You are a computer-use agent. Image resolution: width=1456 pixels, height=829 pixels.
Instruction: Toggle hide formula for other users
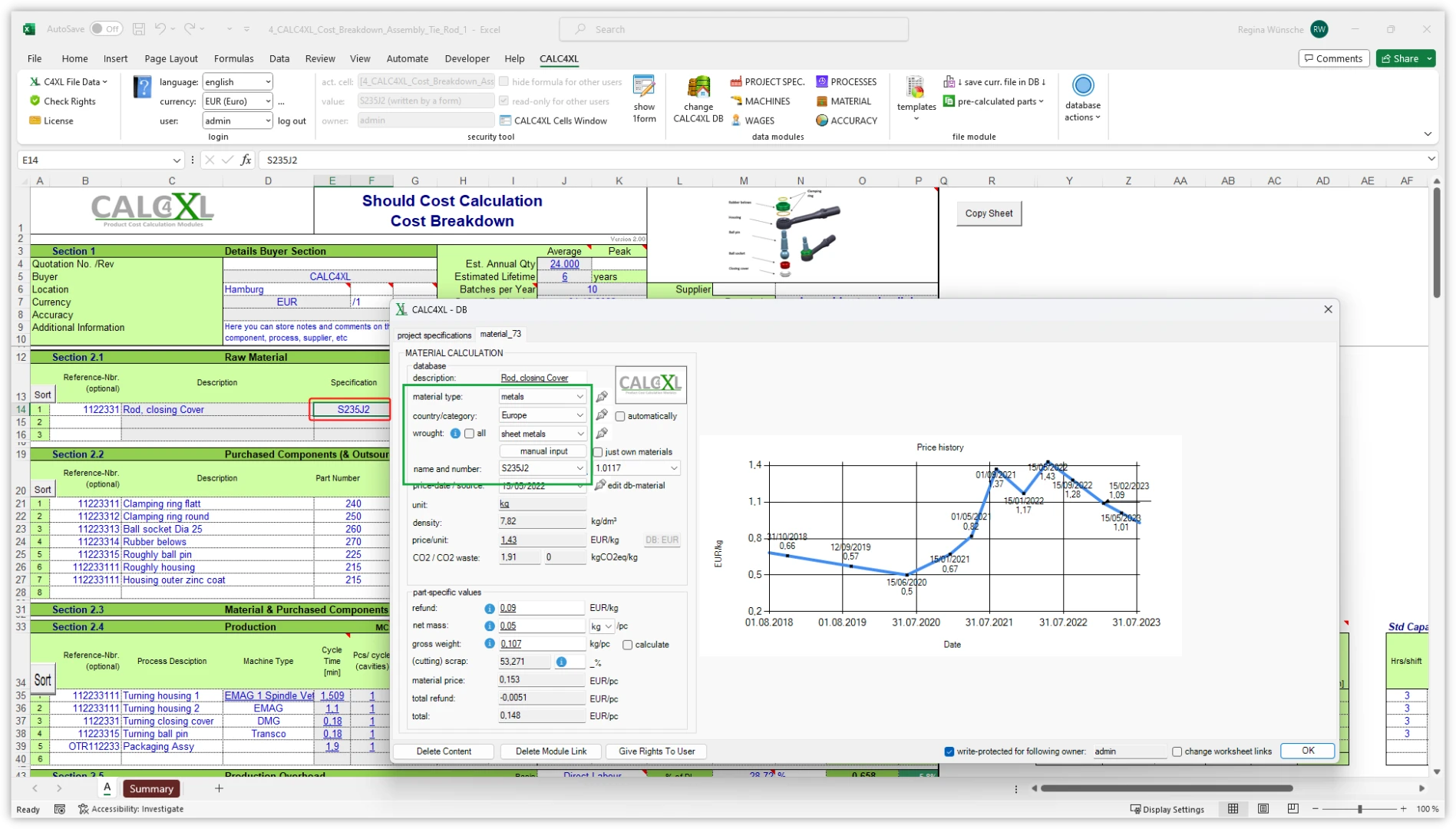pyautogui.click(x=503, y=81)
